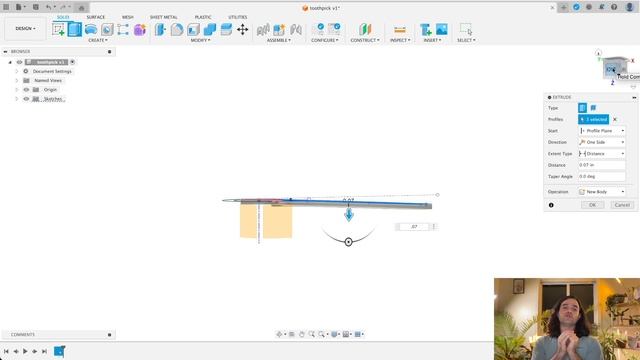This screenshot has height=360, width=640.
Task: Activate toothpick v1 component radio button
Action: [72, 62]
